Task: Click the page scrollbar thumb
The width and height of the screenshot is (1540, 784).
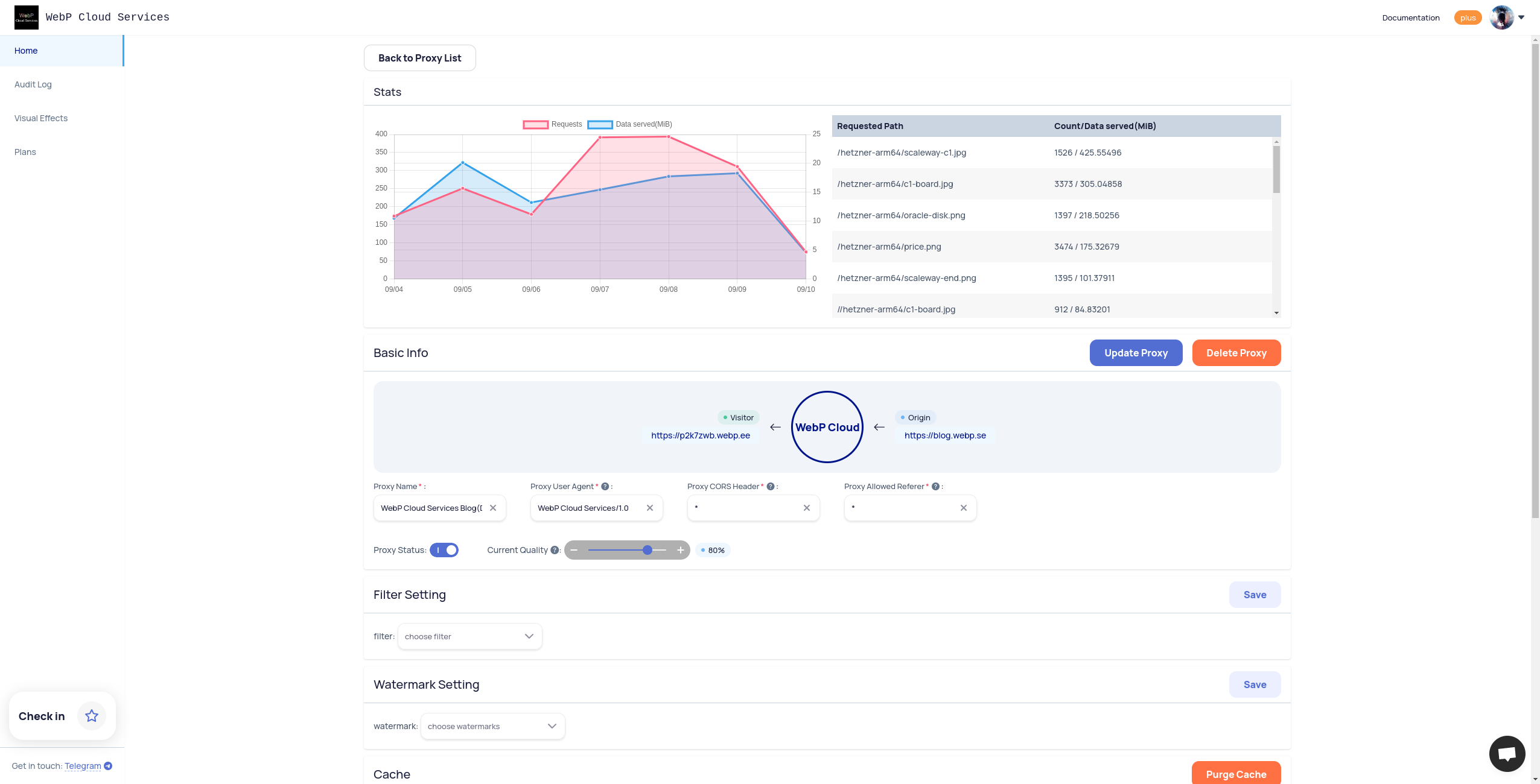Action: [1535, 280]
